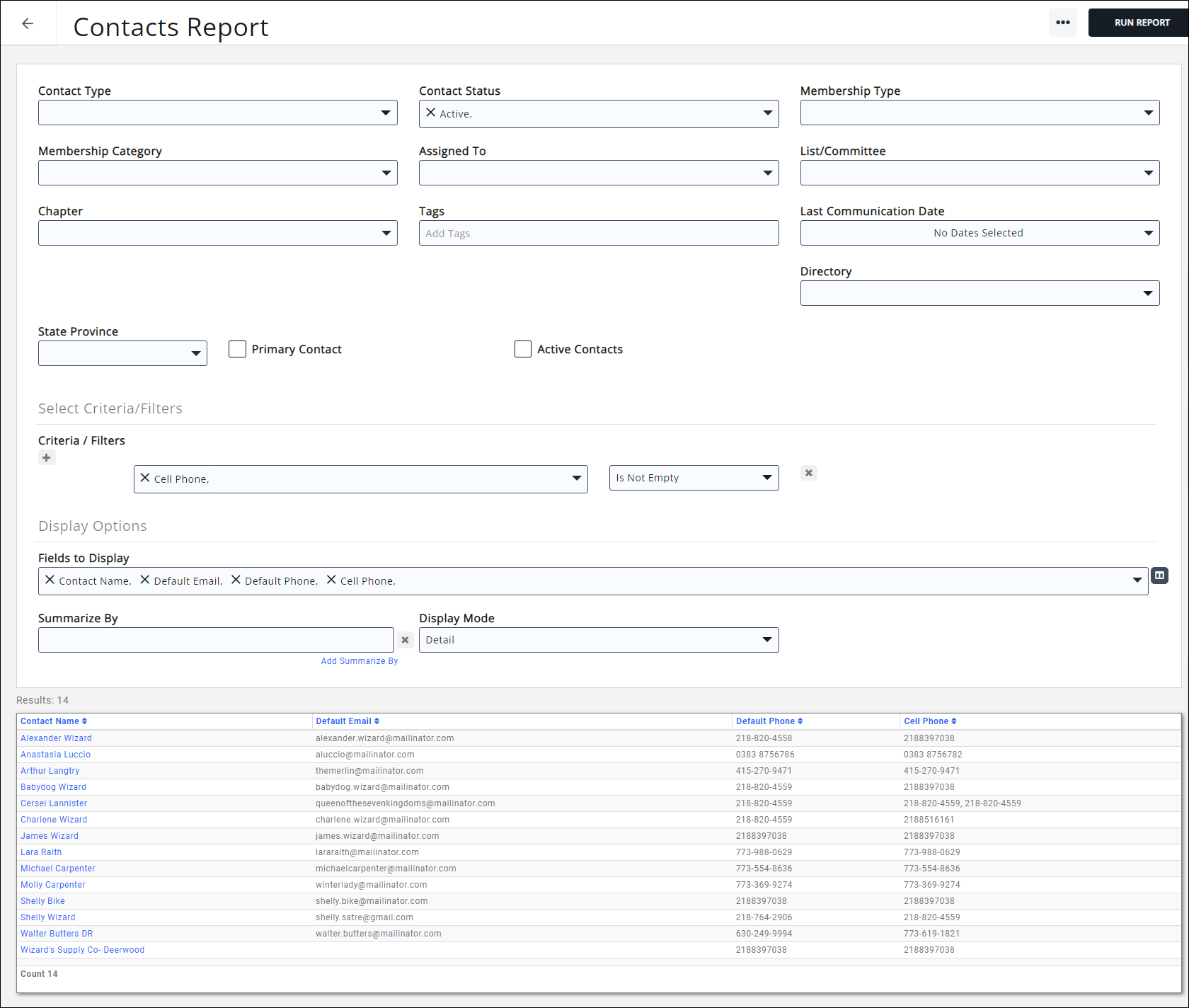This screenshot has width=1189, height=1008.
Task: Click inside the Add Tags input field
Action: tap(598, 232)
